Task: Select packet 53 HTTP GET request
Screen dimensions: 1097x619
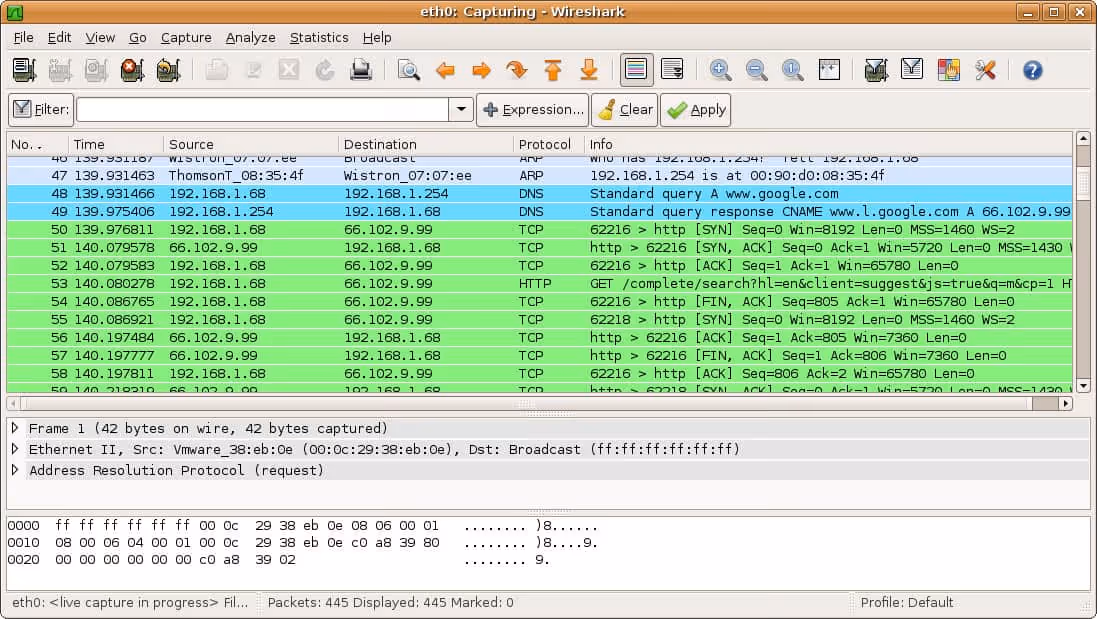Action: tap(539, 283)
